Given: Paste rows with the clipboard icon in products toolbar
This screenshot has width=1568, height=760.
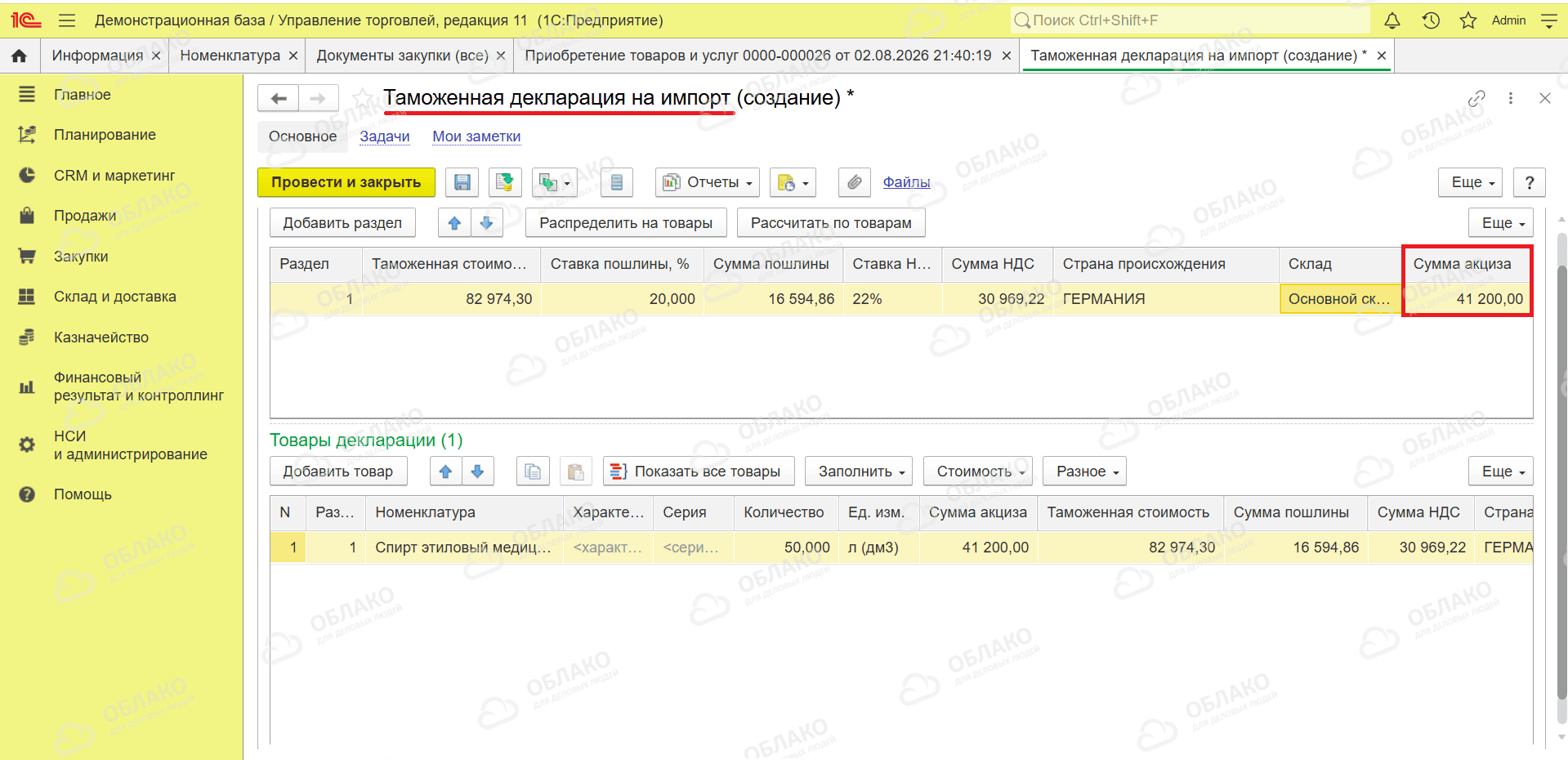Looking at the screenshot, I should tap(576, 472).
